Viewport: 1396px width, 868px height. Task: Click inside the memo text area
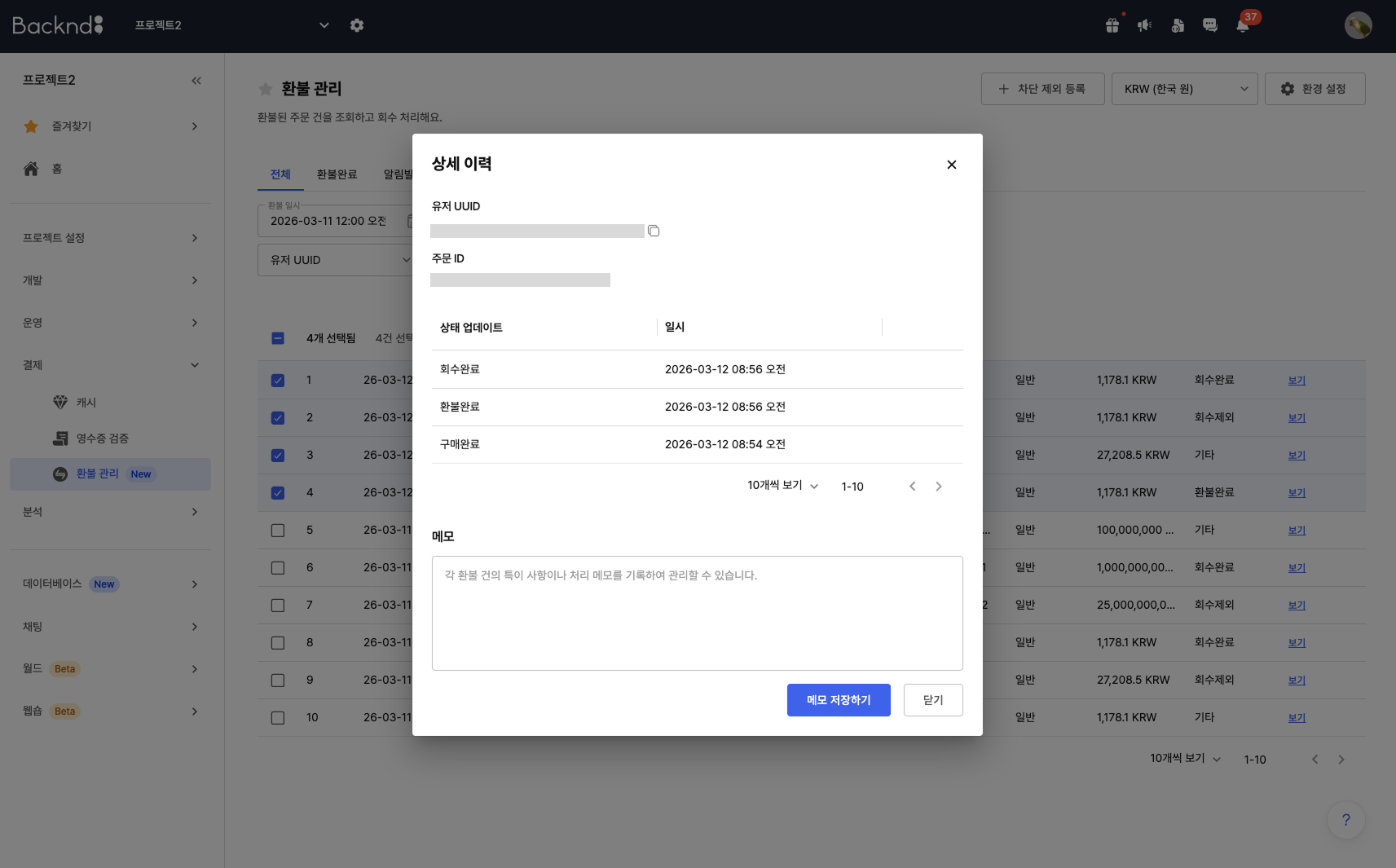coord(697,613)
